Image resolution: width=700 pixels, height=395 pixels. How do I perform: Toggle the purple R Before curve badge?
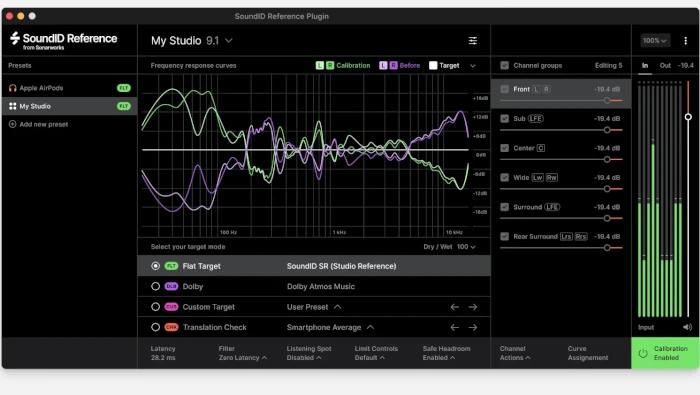[393, 66]
